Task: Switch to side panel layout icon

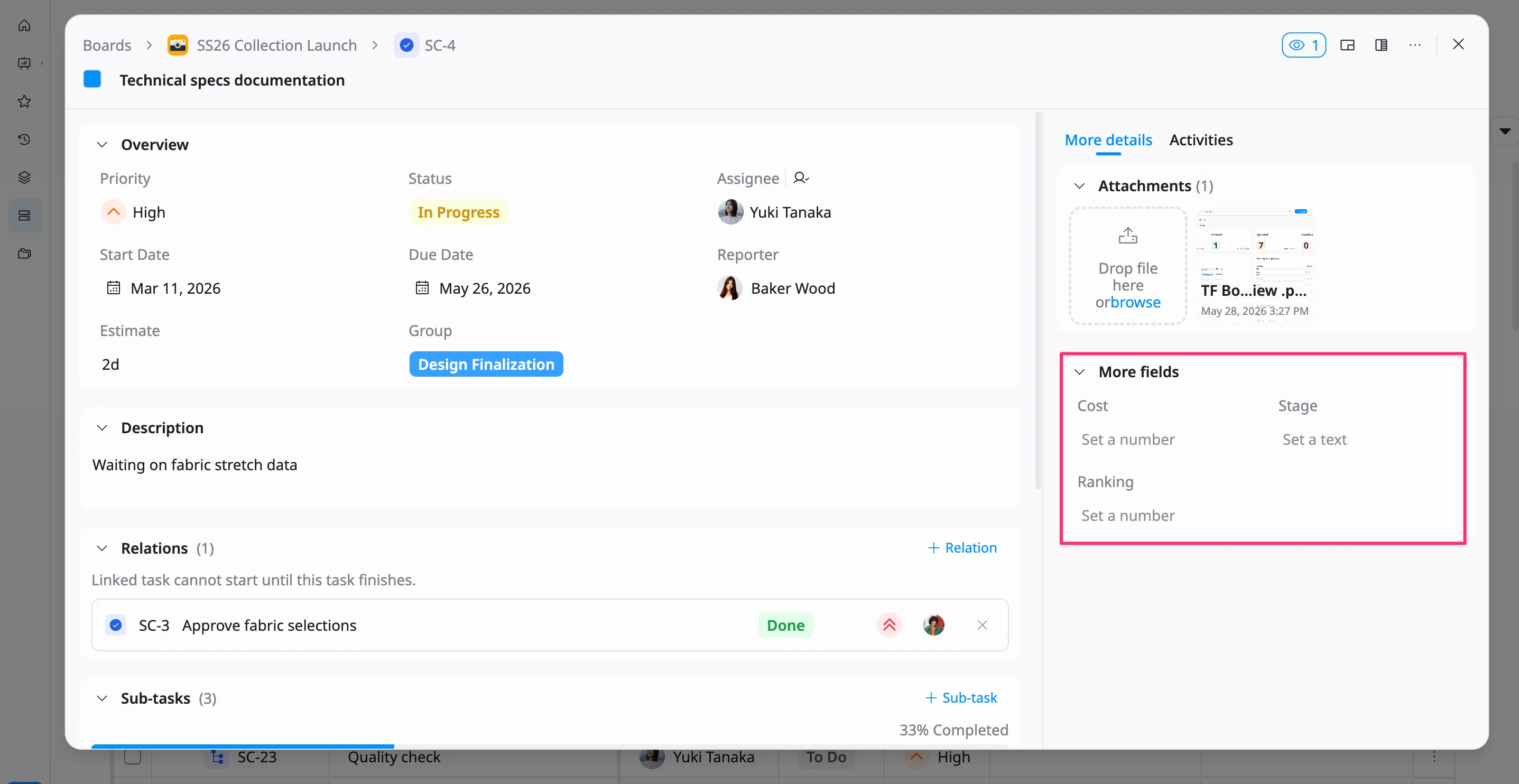Action: (1381, 45)
